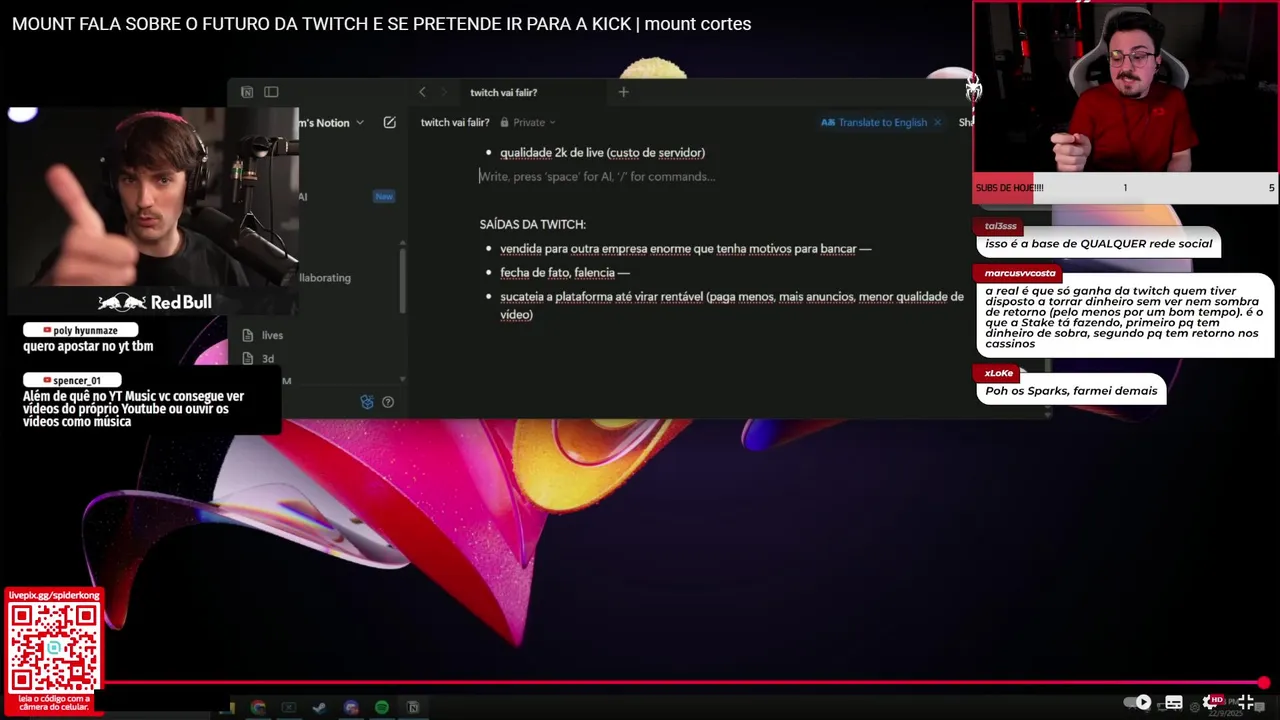Open YouTube player settings gear
This screenshot has width=1280, height=720.
point(1211,702)
